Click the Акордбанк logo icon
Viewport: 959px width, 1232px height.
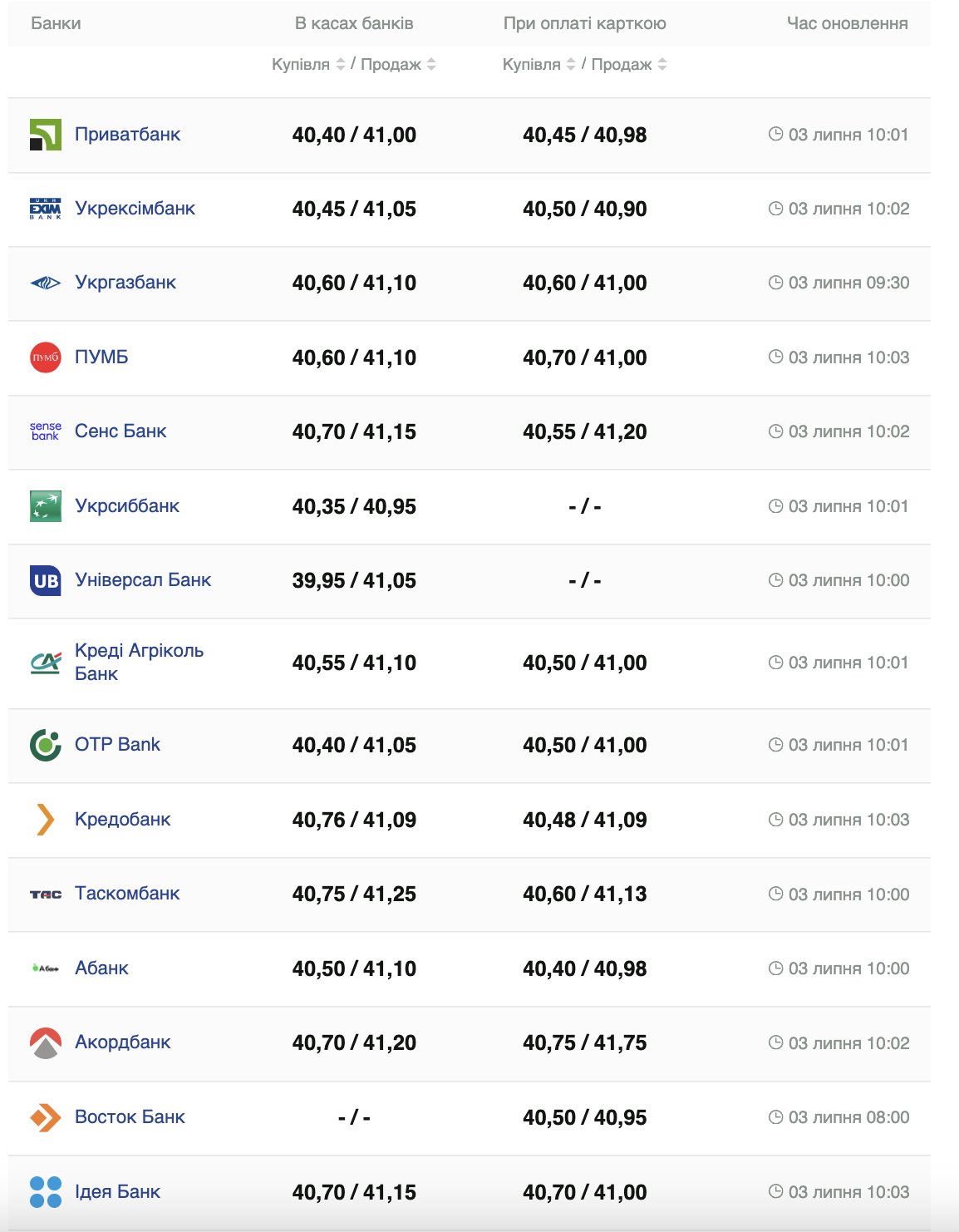[x=45, y=1042]
